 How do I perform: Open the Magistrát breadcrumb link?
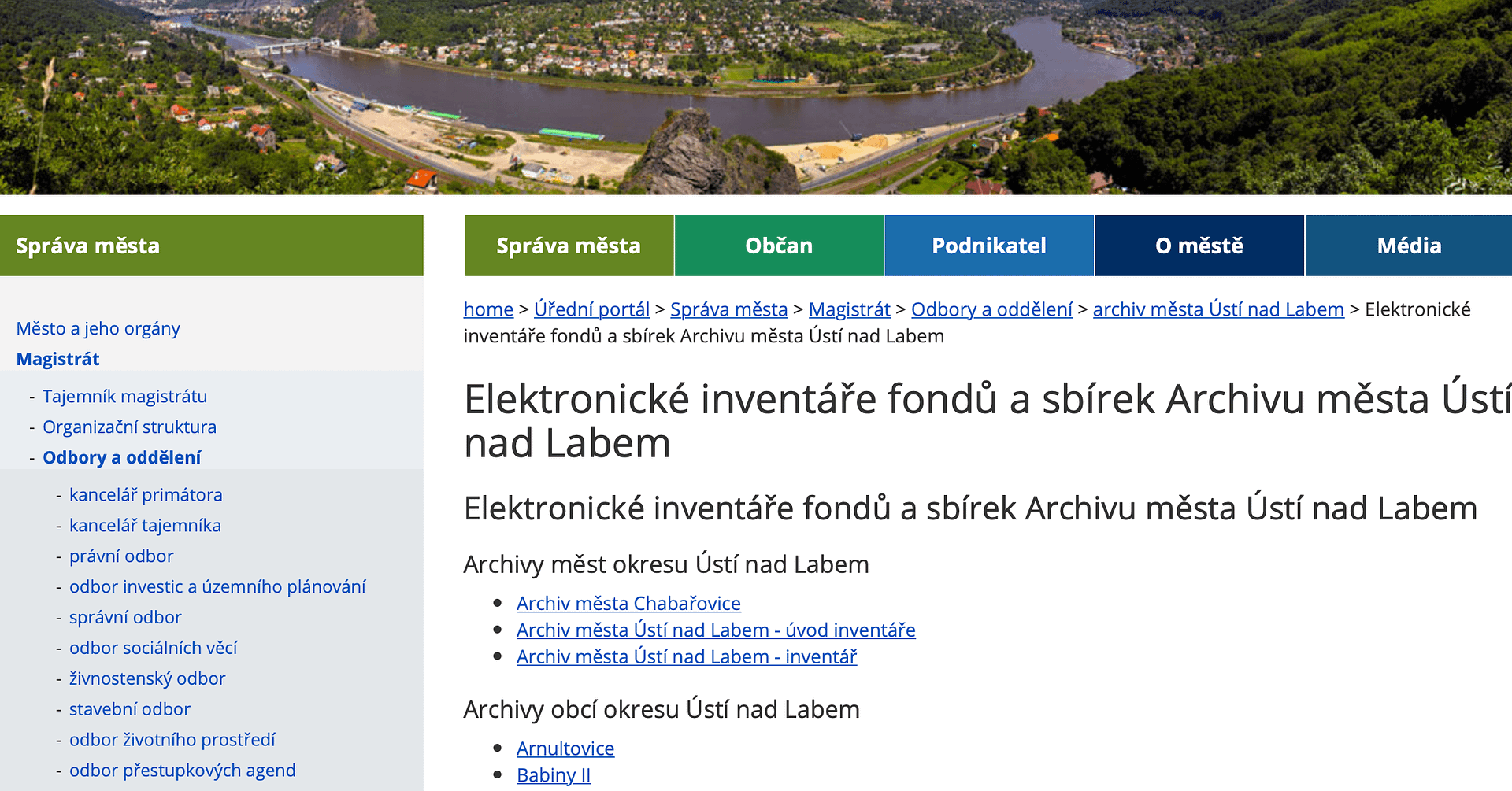849,309
